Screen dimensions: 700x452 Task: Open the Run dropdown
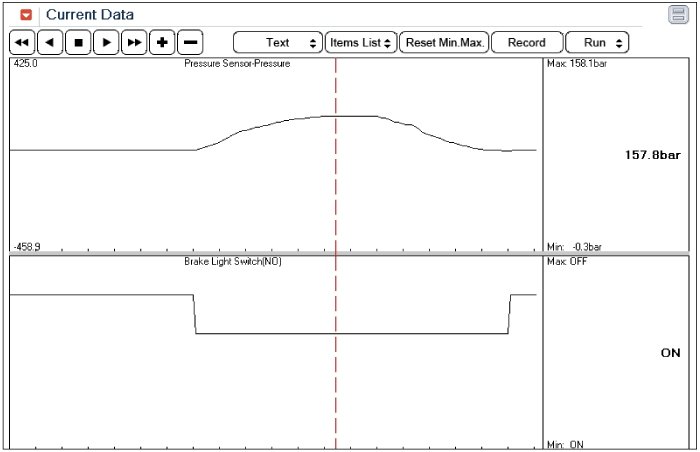pos(597,43)
